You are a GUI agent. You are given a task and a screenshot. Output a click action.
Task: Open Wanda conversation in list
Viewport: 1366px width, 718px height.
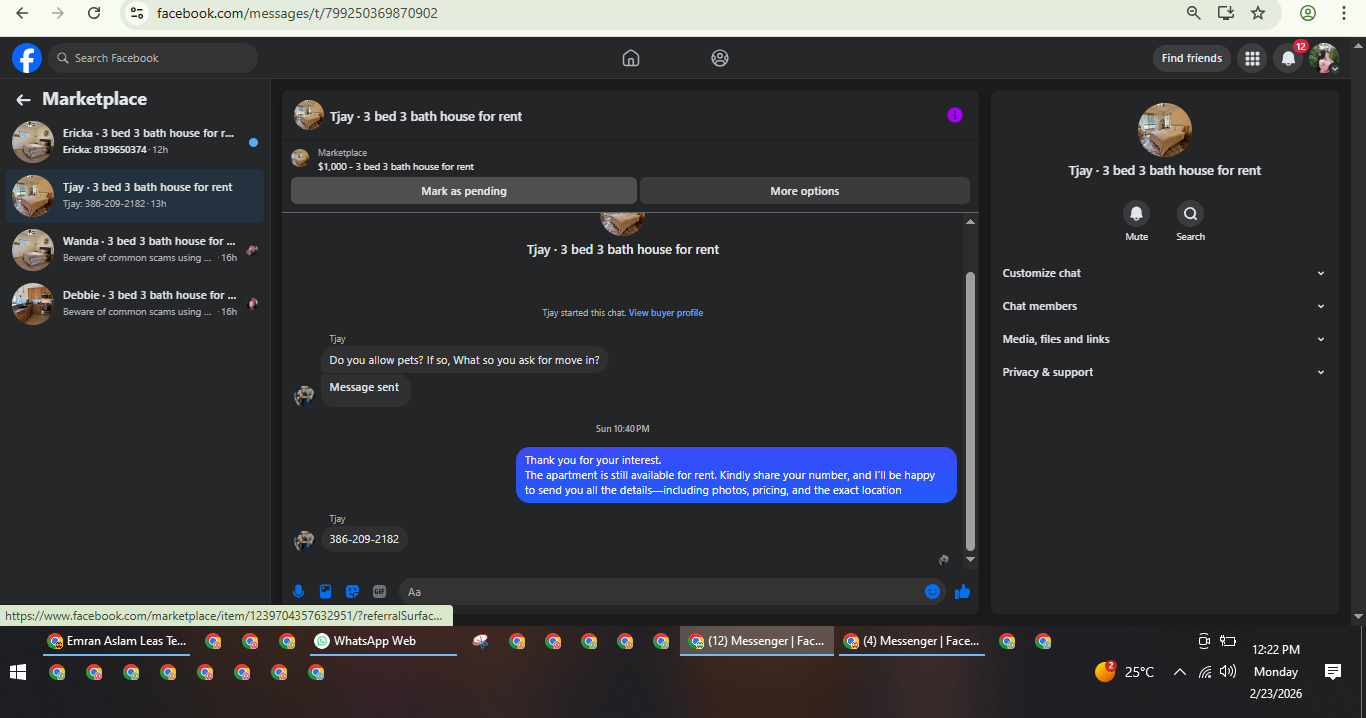[135, 250]
